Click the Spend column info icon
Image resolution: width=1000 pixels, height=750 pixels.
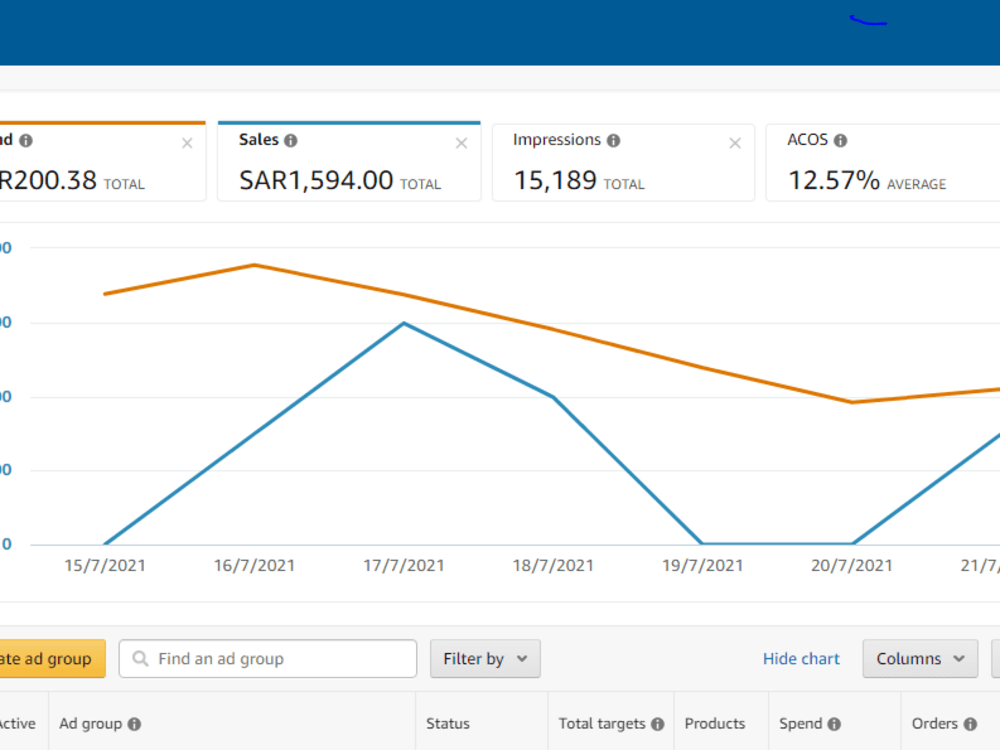click(834, 724)
